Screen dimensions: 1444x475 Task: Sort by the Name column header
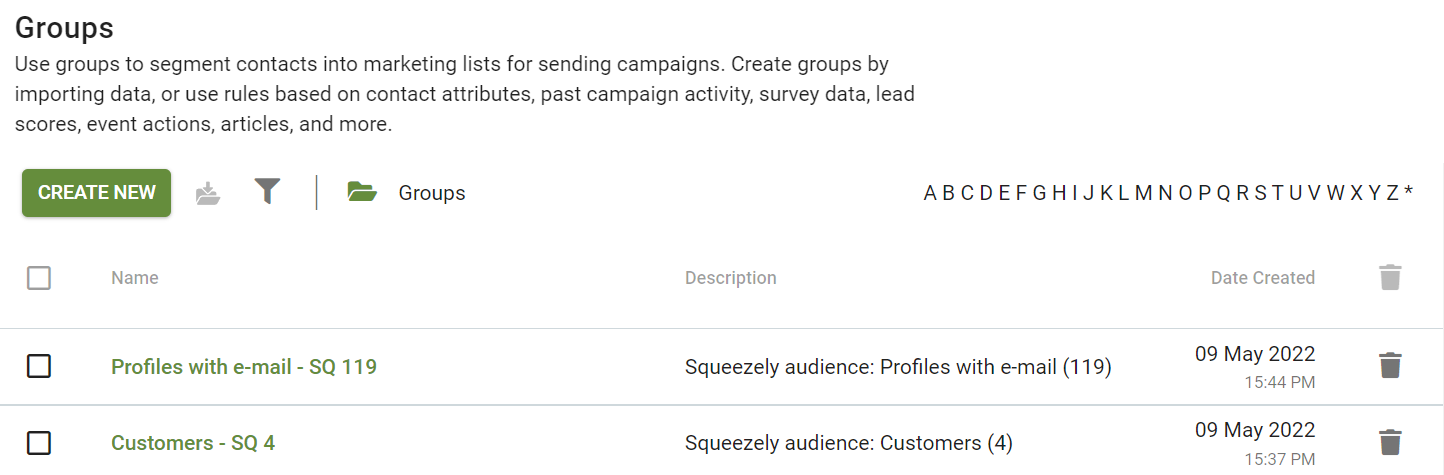pos(135,278)
